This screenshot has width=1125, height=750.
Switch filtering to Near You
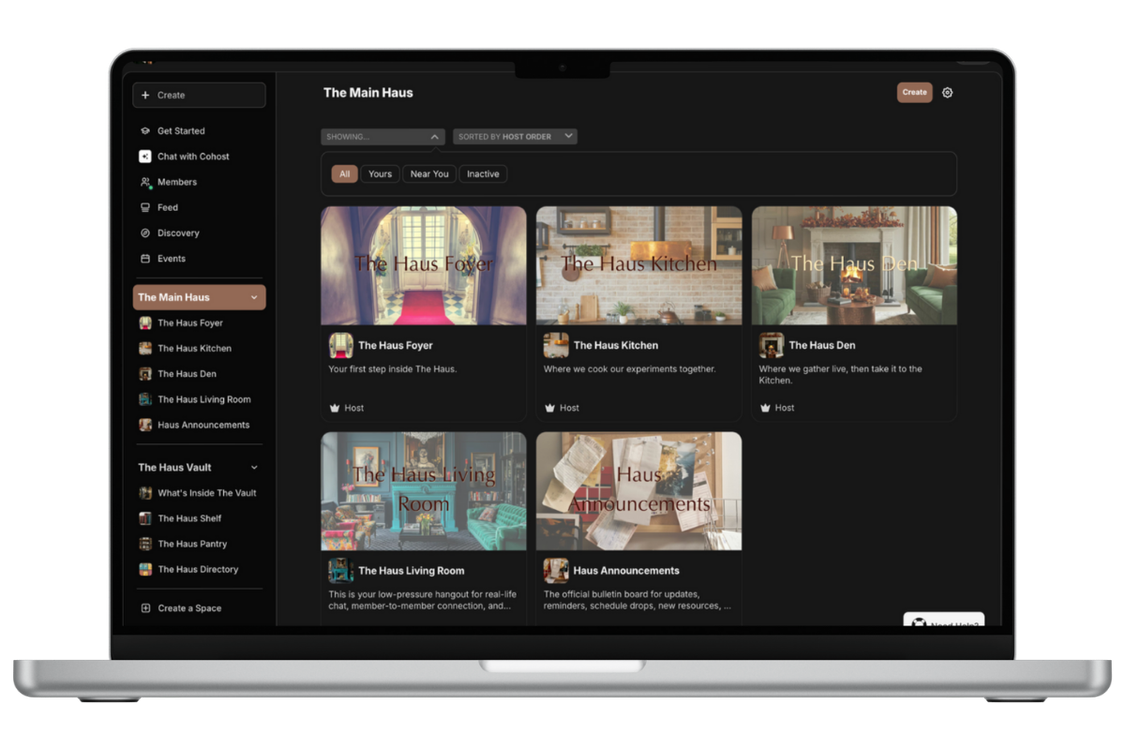click(x=429, y=173)
